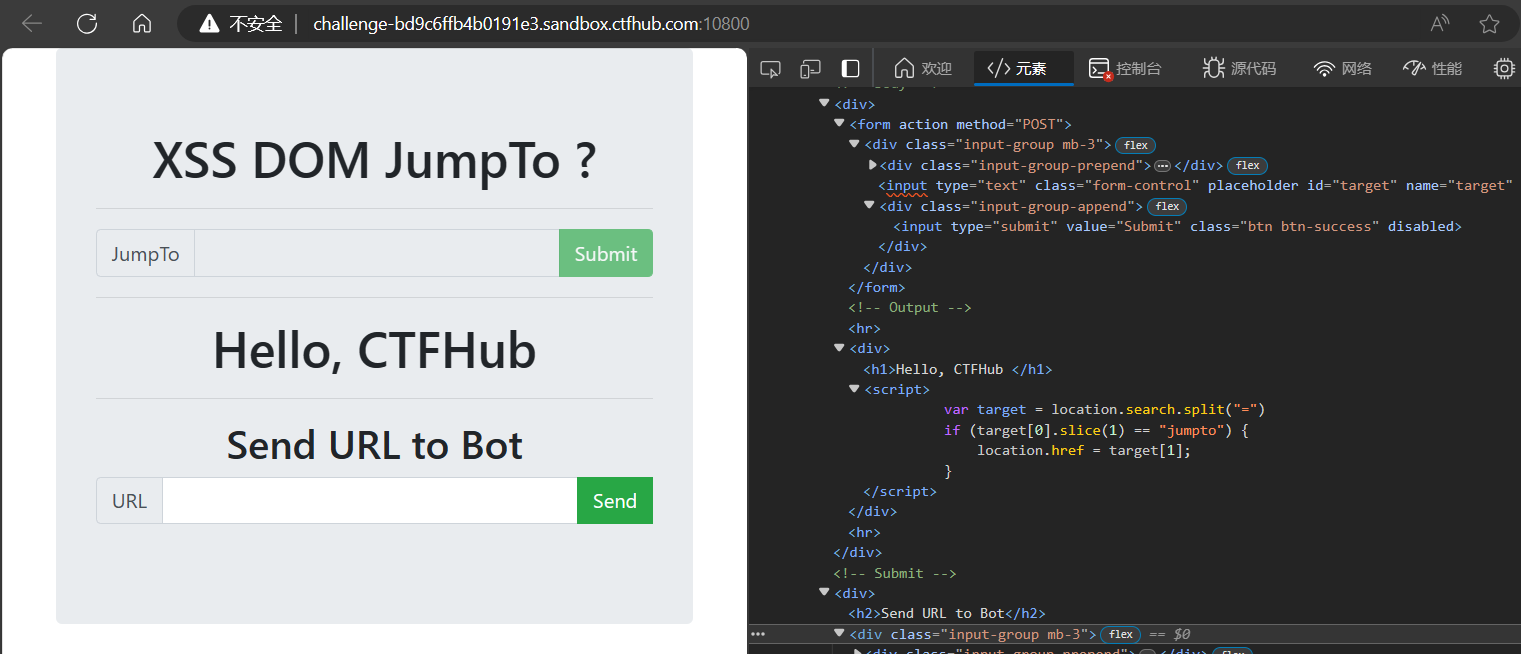Collapse the div containing Hello, CTFHub h1
The image size is (1521, 654).
point(839,348)
